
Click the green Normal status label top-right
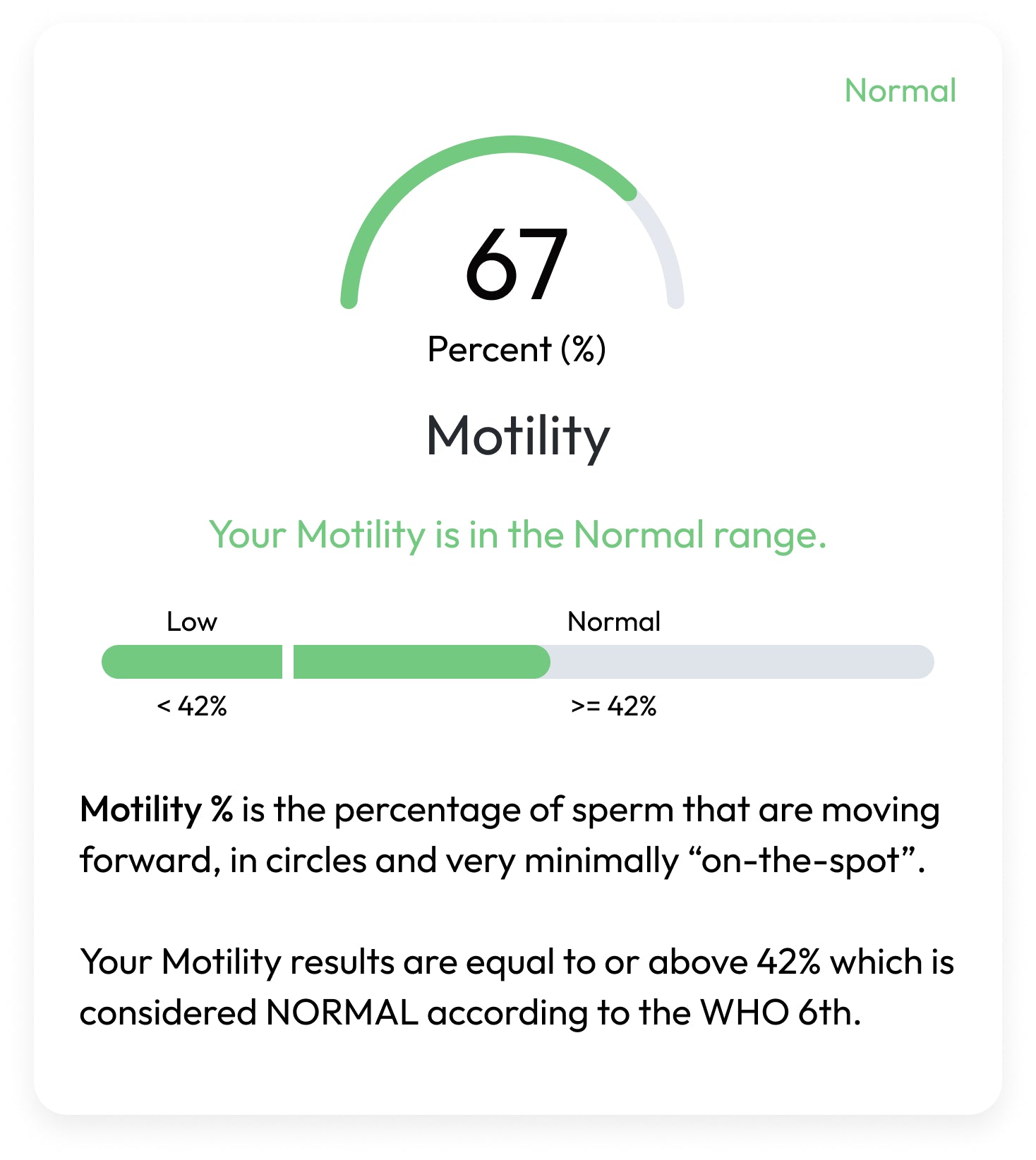(x=900, y=91)
